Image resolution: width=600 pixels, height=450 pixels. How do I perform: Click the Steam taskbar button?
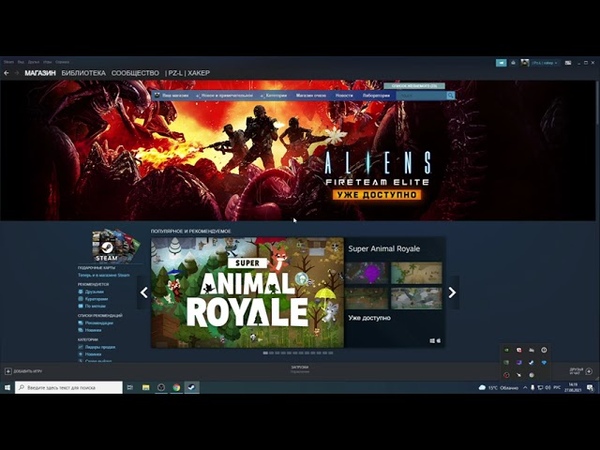tap(192, 388)
